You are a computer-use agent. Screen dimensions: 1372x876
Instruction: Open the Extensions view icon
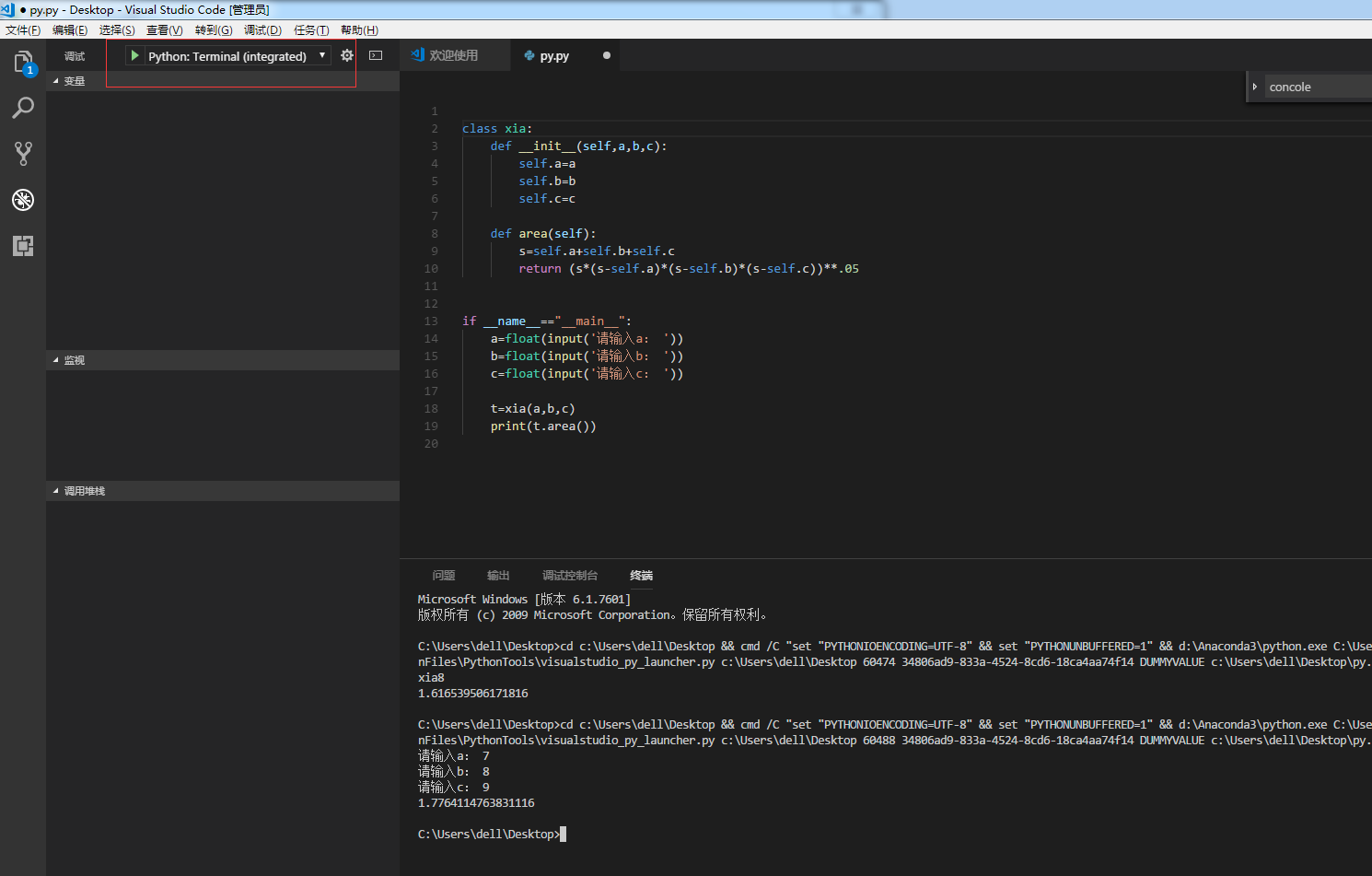click(x=23, y=246)
